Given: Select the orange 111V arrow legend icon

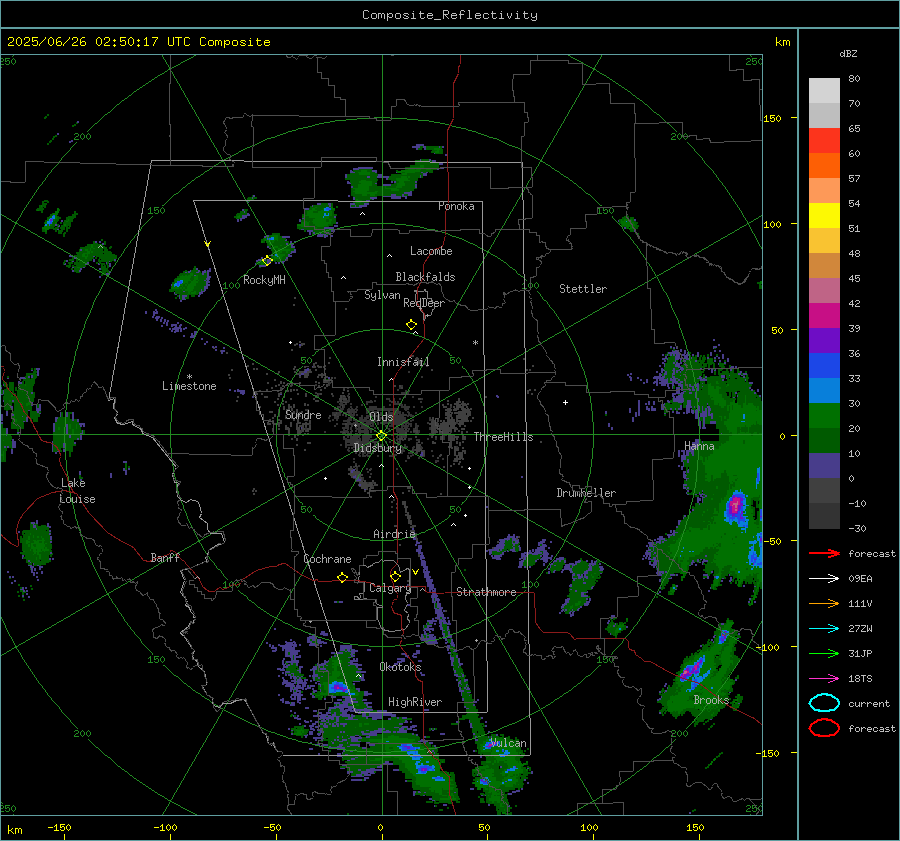Looking at the screenshot, I should pos(824,603).
